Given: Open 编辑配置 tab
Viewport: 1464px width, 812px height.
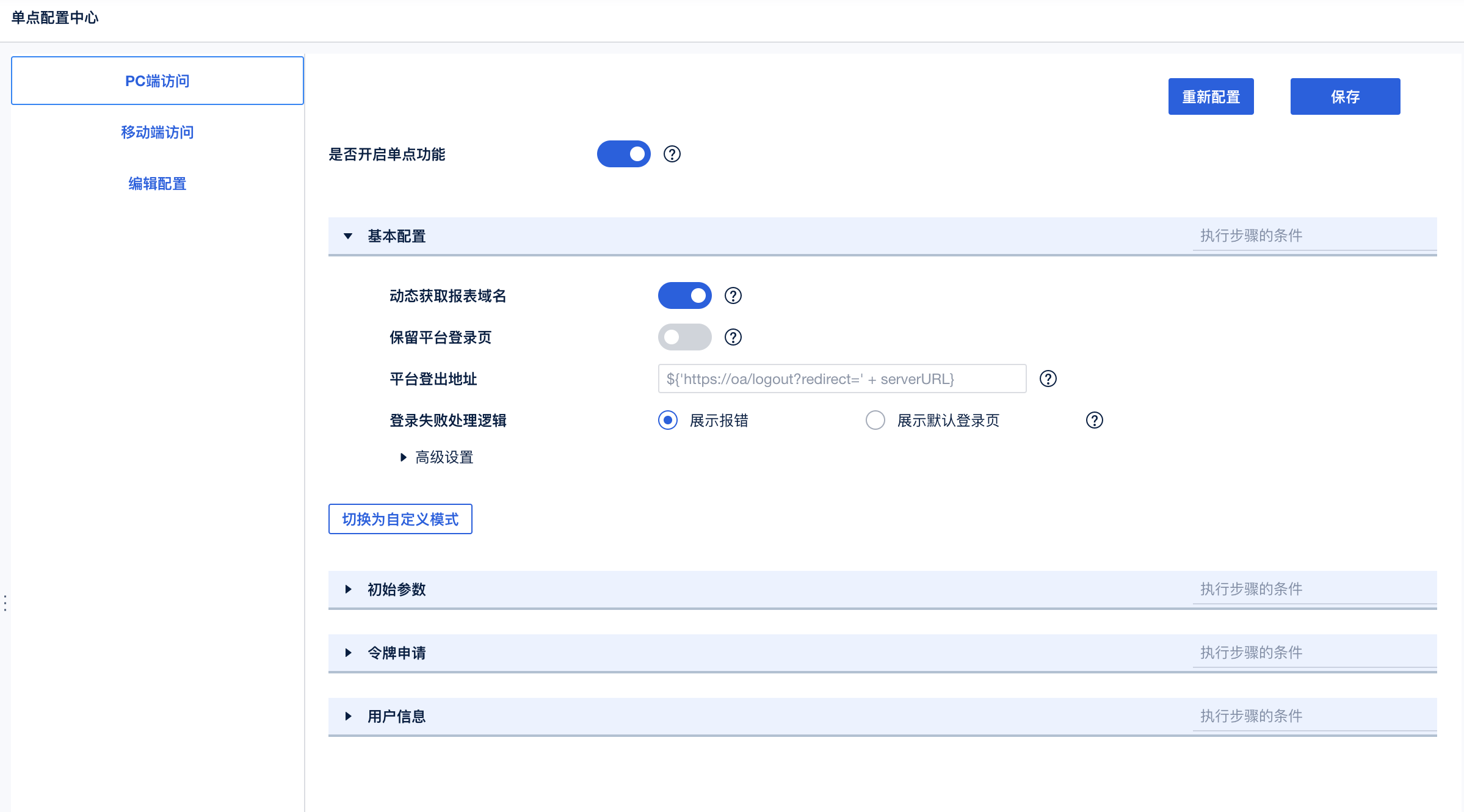Looking at the screenshot, I should (157, 184).
